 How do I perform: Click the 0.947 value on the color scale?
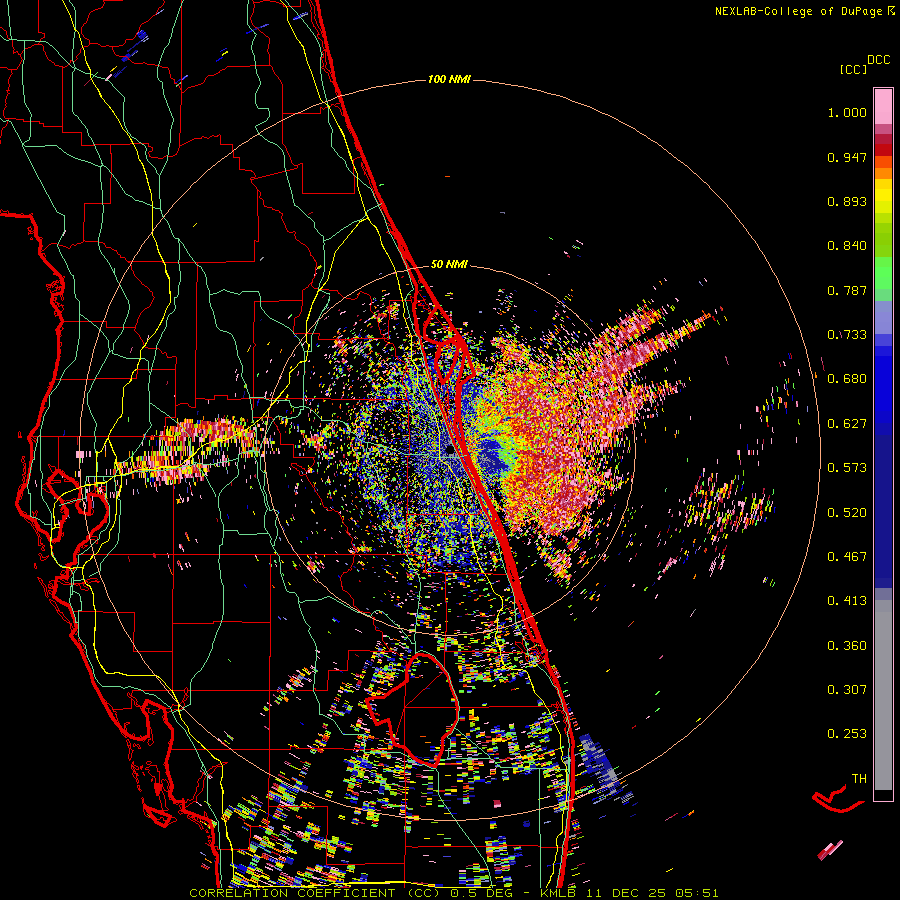click(847, 157)
